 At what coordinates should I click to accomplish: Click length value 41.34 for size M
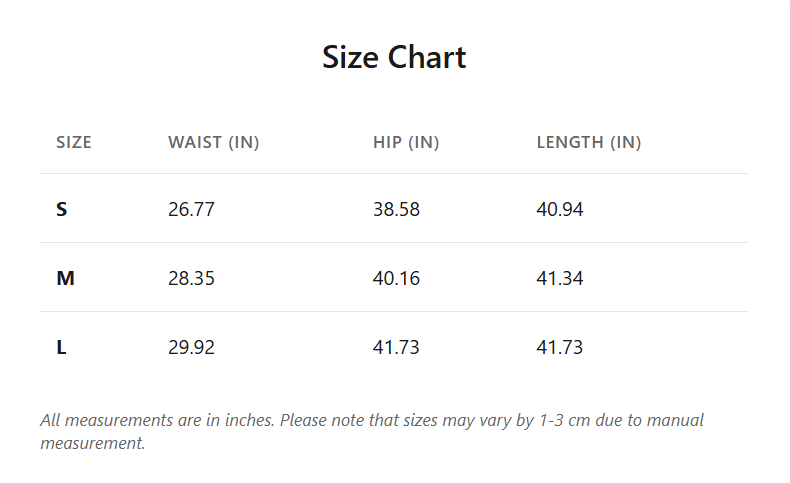pos(560,278)
